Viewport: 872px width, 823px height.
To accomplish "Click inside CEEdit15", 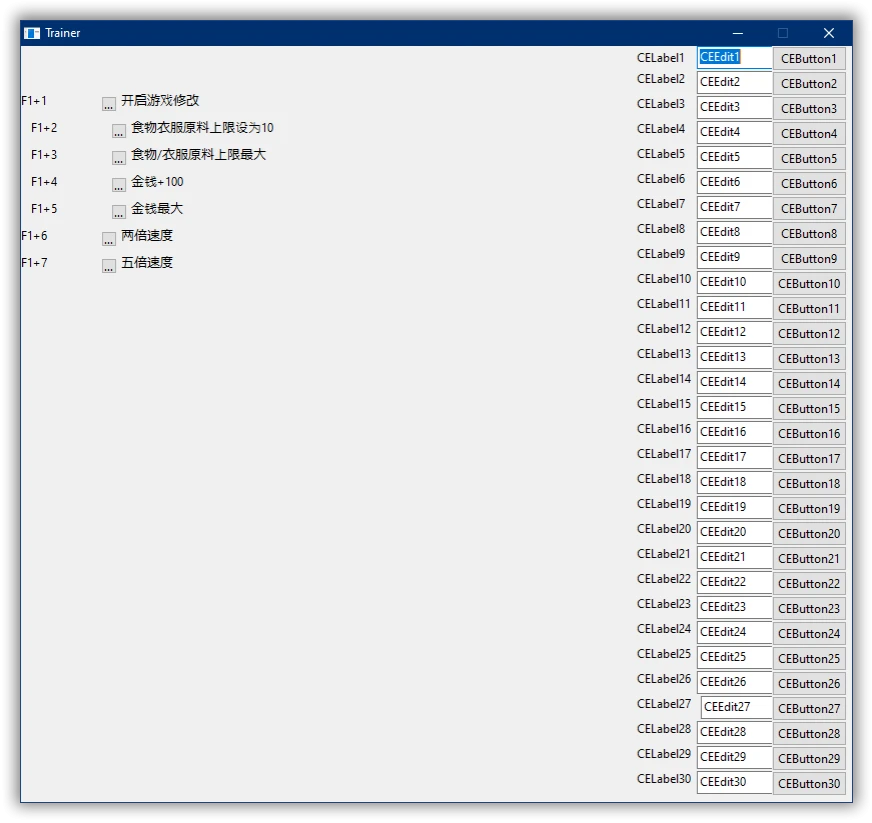I will (734, 408).
